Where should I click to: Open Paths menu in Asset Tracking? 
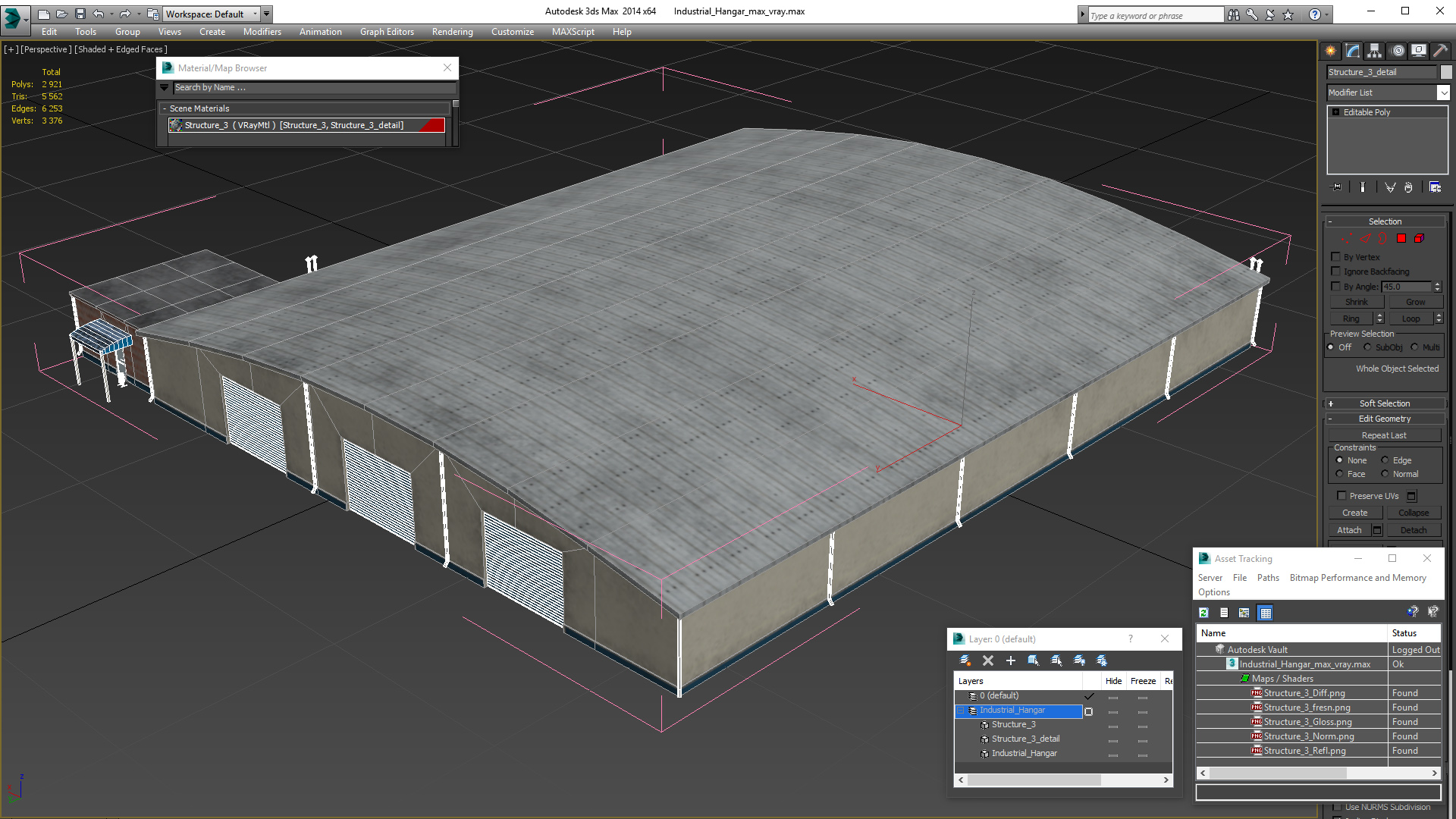pos(1268,578)
